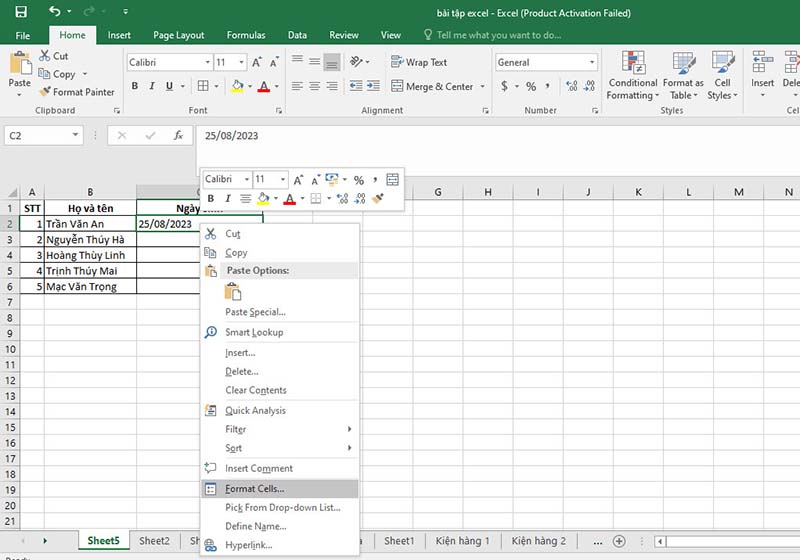Screen dimensions: 800x560
Task: Expand the Sort submenu
Action: (x=280, y=448)
